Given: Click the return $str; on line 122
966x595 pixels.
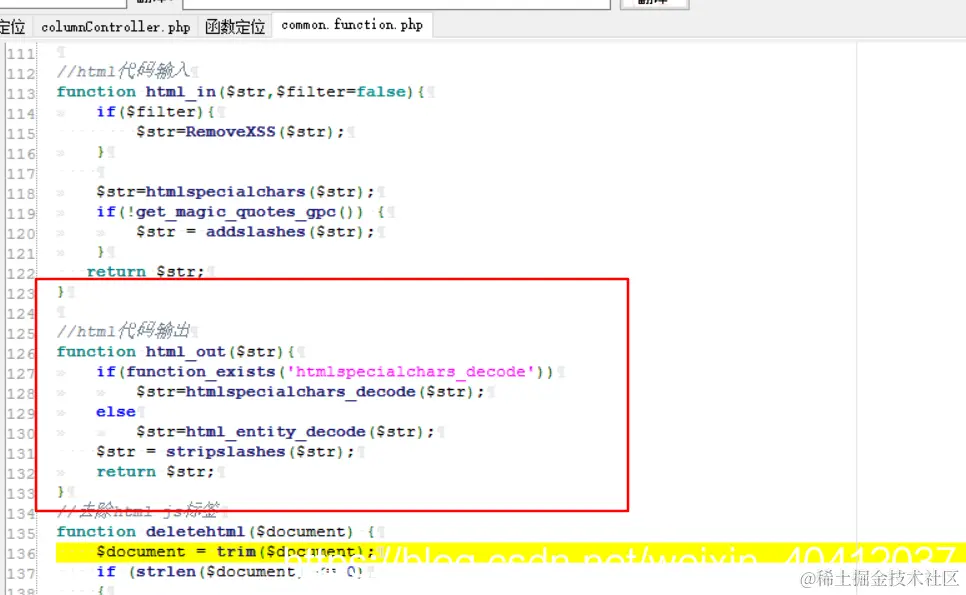Looking at the screenshot, I should click(145, 272).
